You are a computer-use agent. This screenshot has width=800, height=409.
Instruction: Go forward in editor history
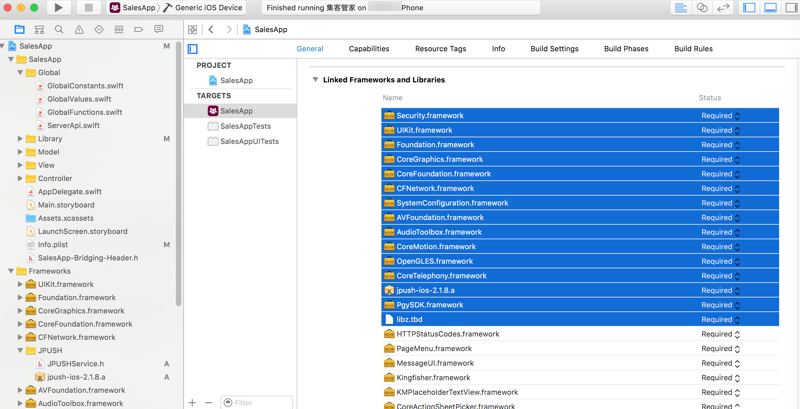[229, 30]
